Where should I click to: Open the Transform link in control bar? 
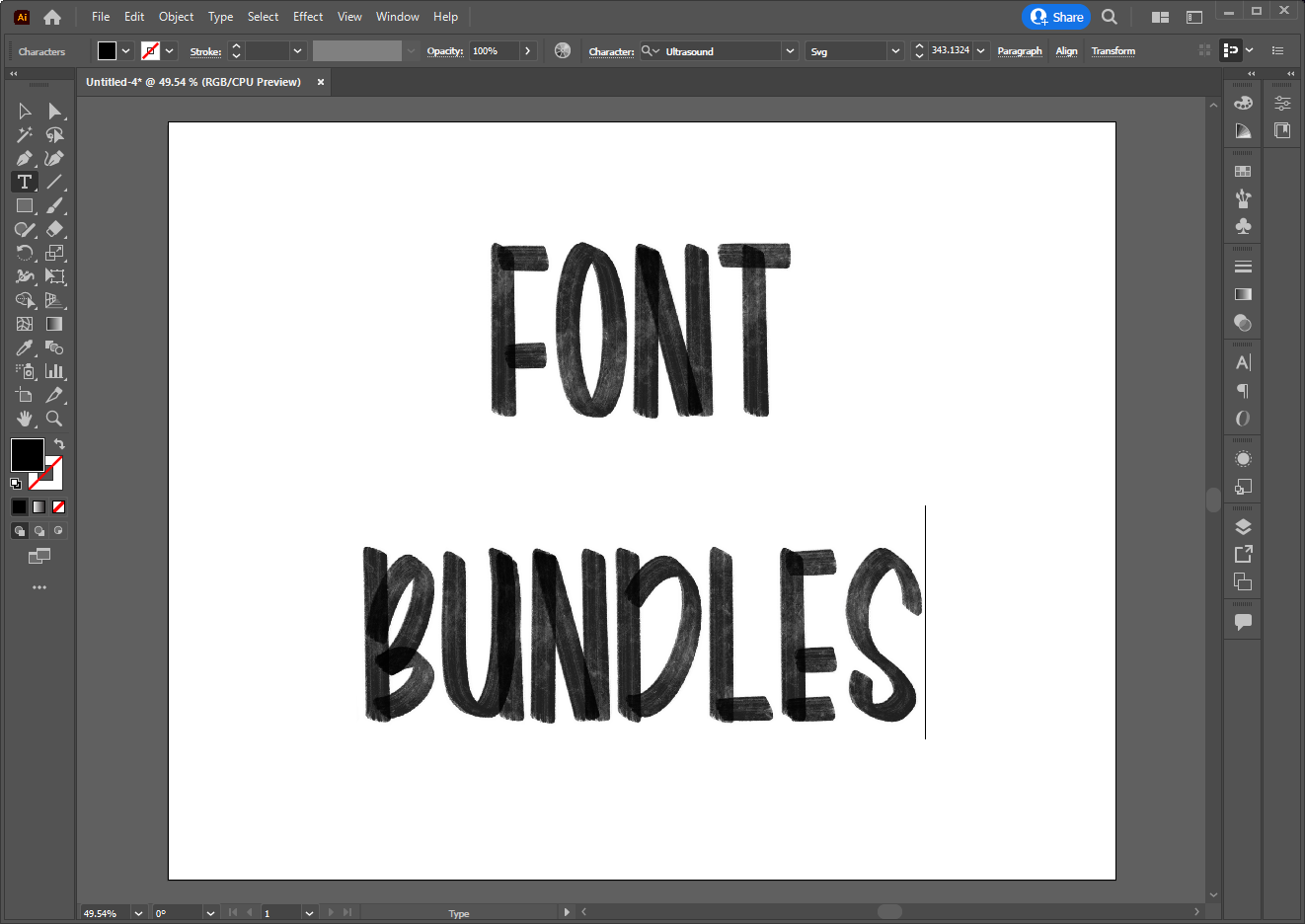(1113, 51)
